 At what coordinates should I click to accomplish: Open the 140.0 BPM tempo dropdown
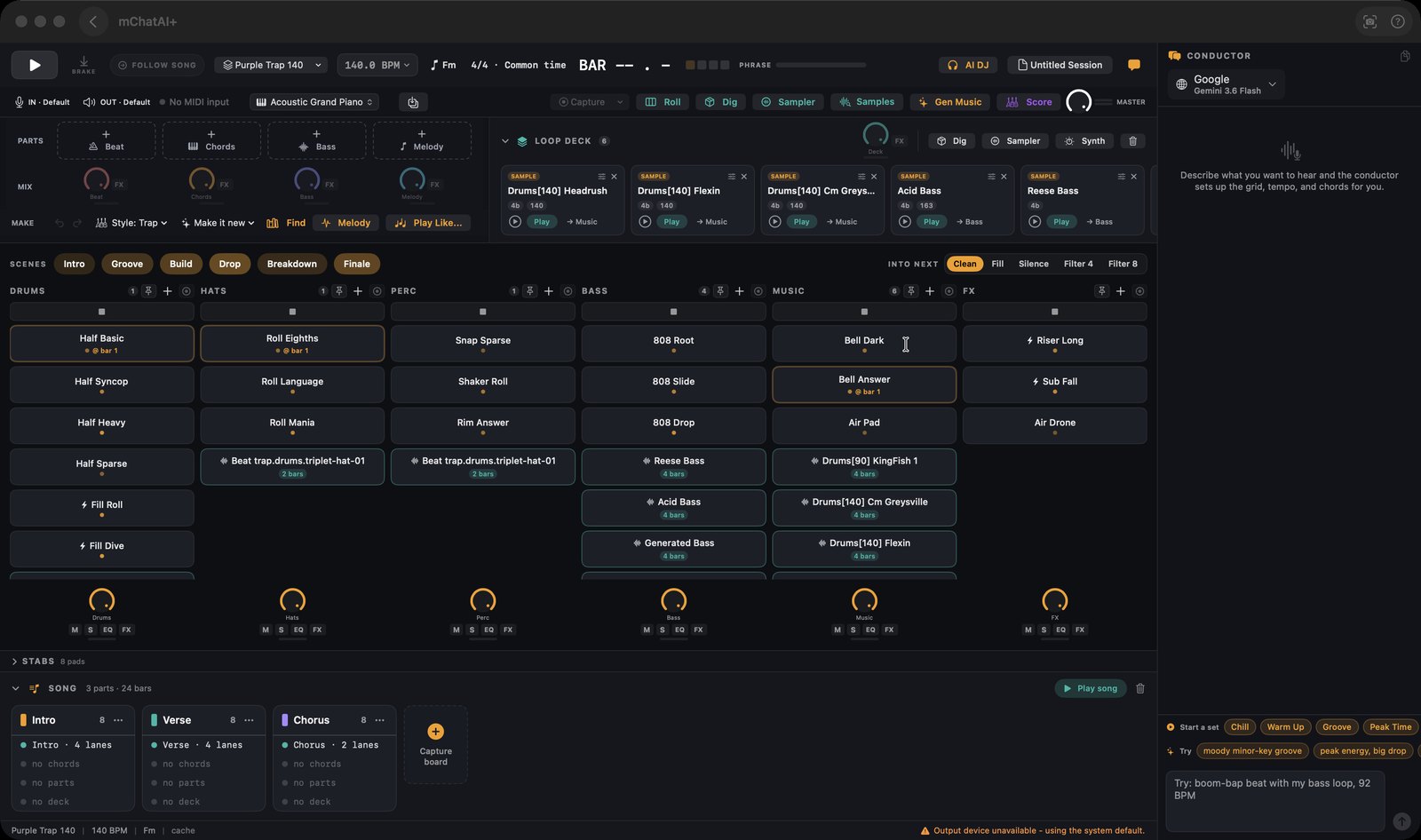(377, 65)
